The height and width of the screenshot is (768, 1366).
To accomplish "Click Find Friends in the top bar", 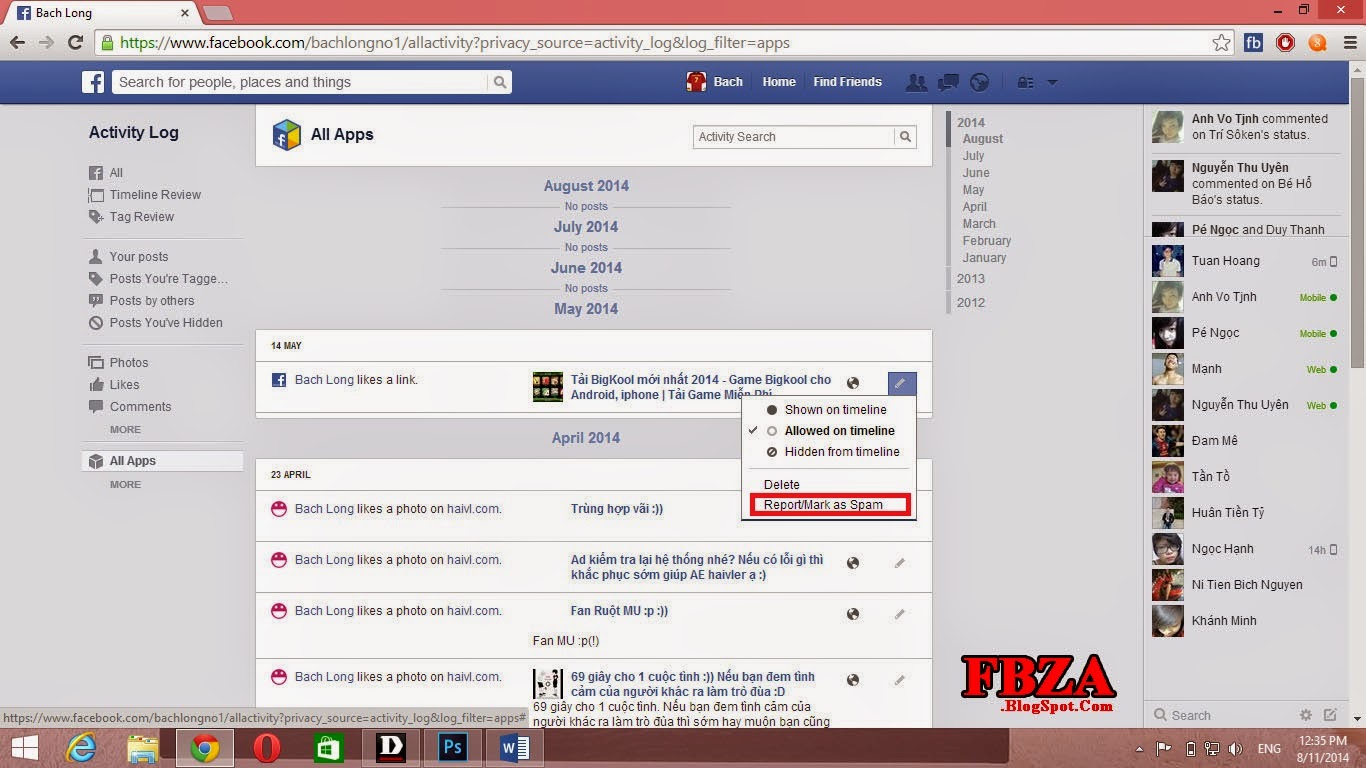I will (847, 82).
